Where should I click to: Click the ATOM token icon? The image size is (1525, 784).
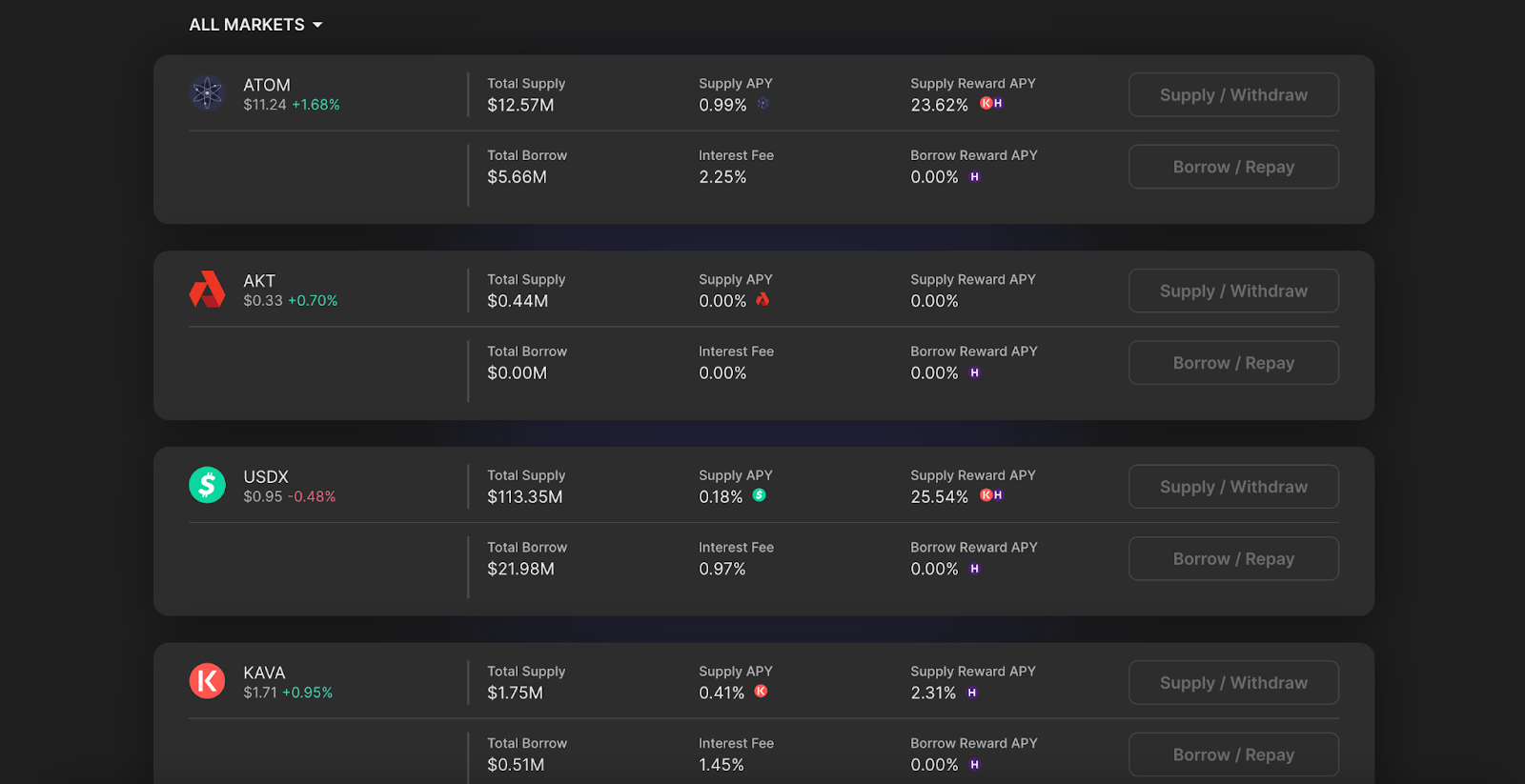207,93
